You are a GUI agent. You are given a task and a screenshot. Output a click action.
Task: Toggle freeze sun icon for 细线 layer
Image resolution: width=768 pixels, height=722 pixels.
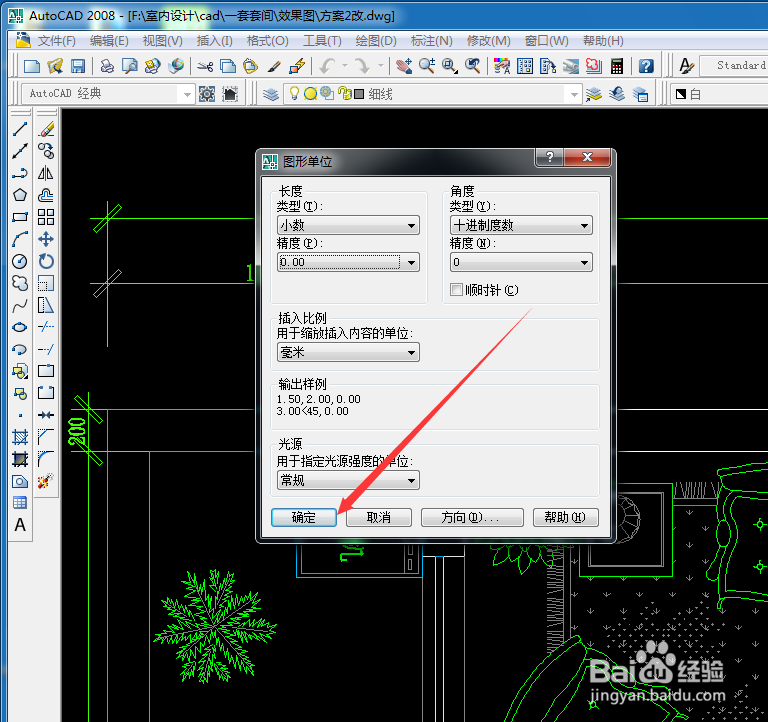[x=310, y=94]
